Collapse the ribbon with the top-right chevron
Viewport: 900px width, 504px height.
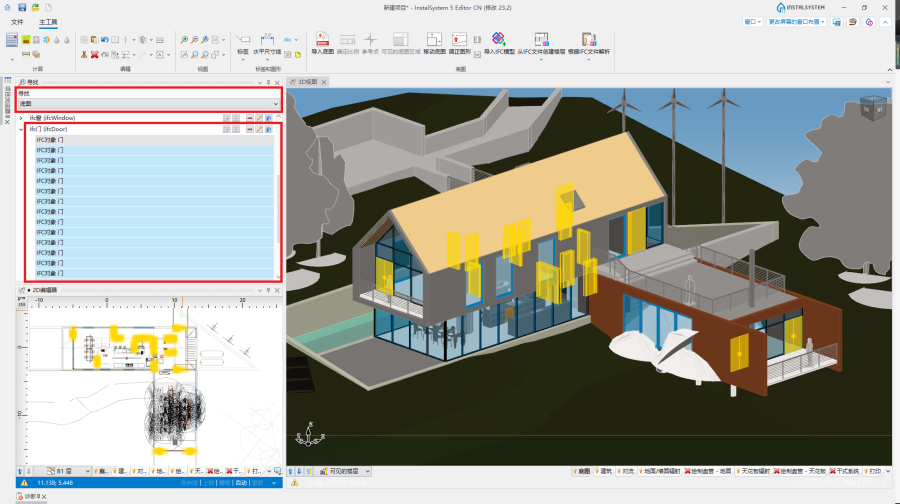point(885,22)
